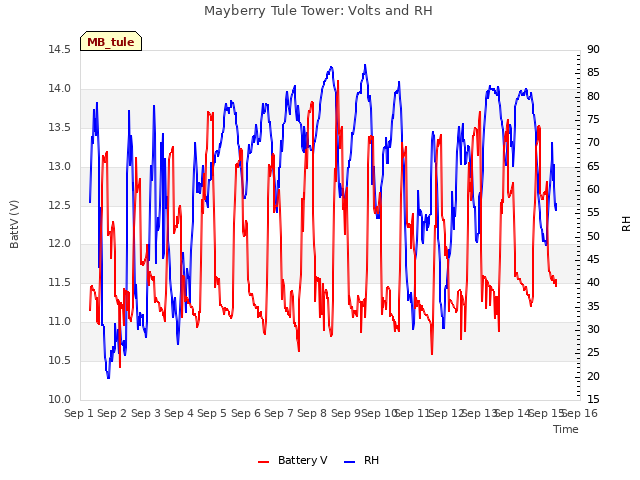Toggle the Battery V legend entry
Viewport: 640px width, 480px height.
pos(292,460)
